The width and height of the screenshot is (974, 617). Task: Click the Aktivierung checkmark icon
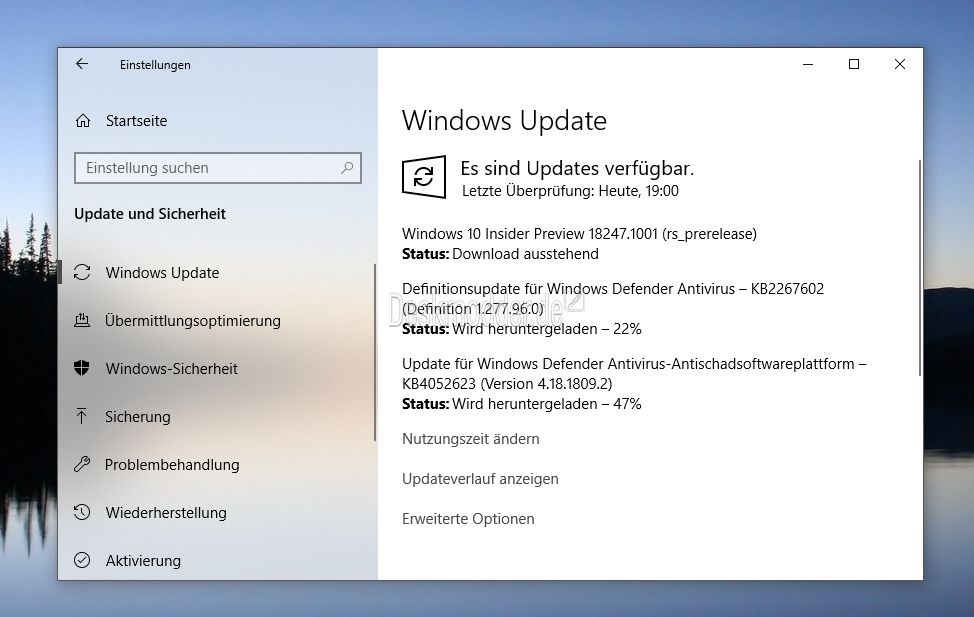pyautogui.click(x=82, y=560)
